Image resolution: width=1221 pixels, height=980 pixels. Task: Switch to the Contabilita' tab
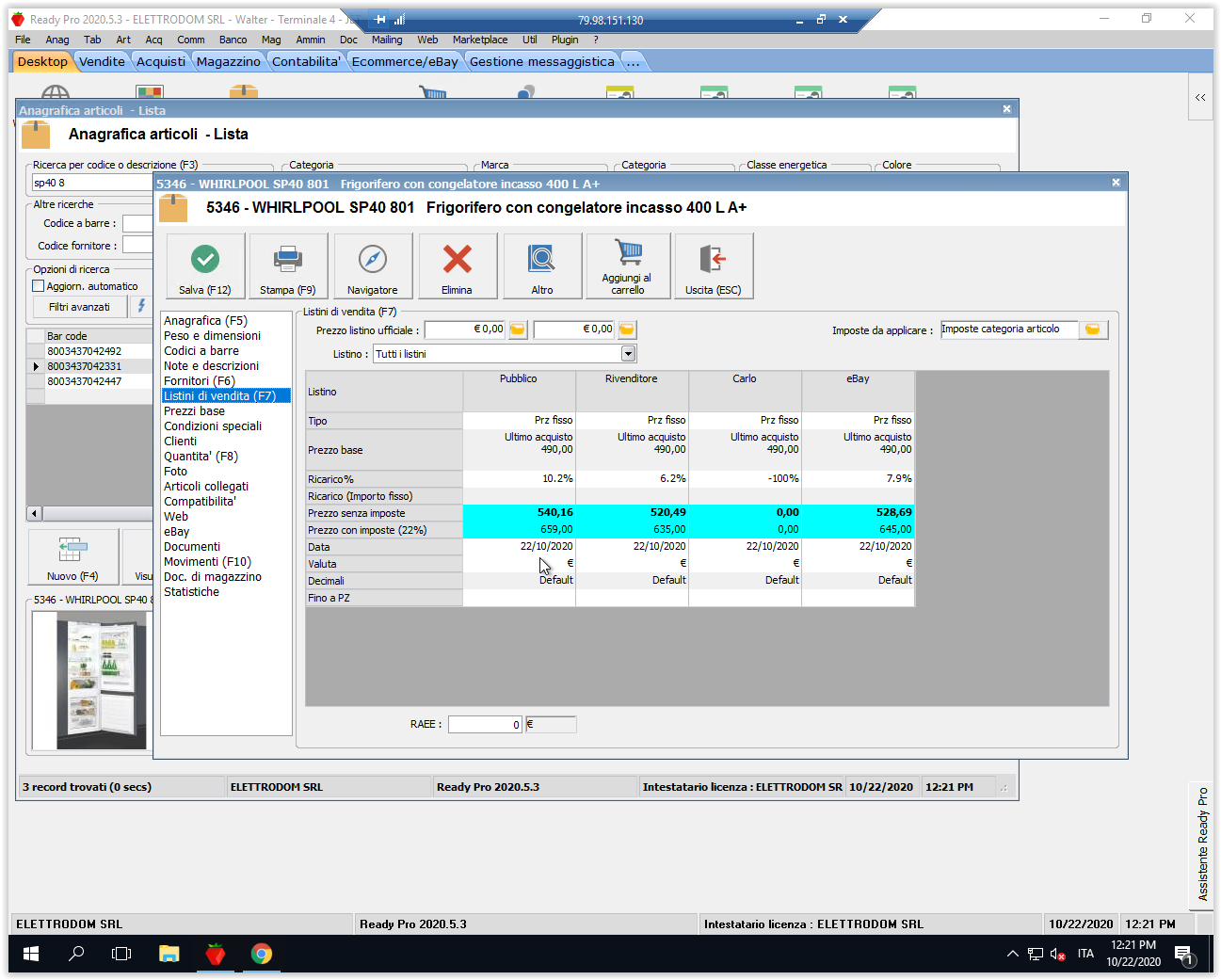click(x=307, y=62)
